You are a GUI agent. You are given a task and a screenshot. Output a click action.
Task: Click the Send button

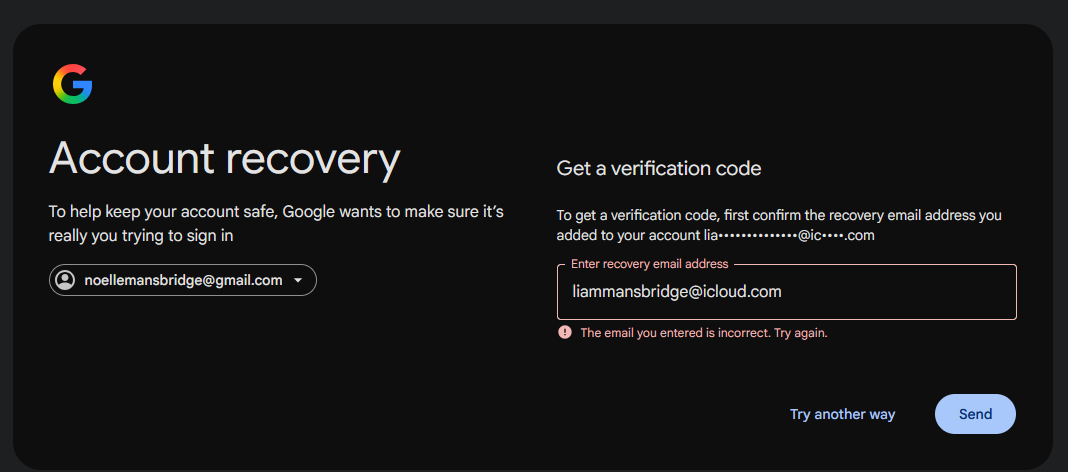pyautogui.click(x=975, y=414)
